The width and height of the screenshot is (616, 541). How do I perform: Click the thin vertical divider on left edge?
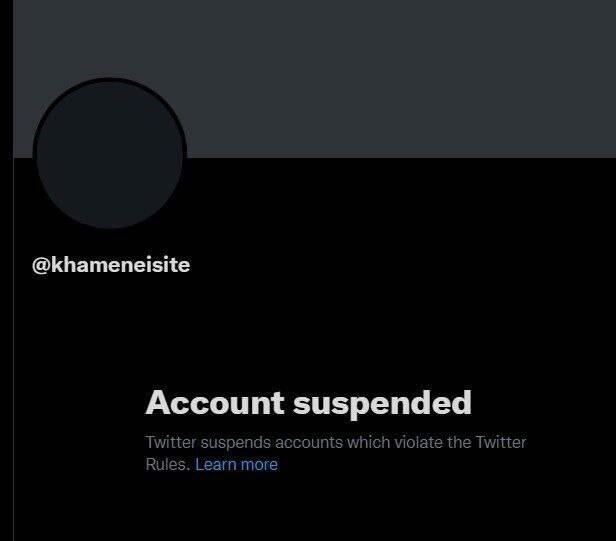pyautogui.click(x=13, y=349)
